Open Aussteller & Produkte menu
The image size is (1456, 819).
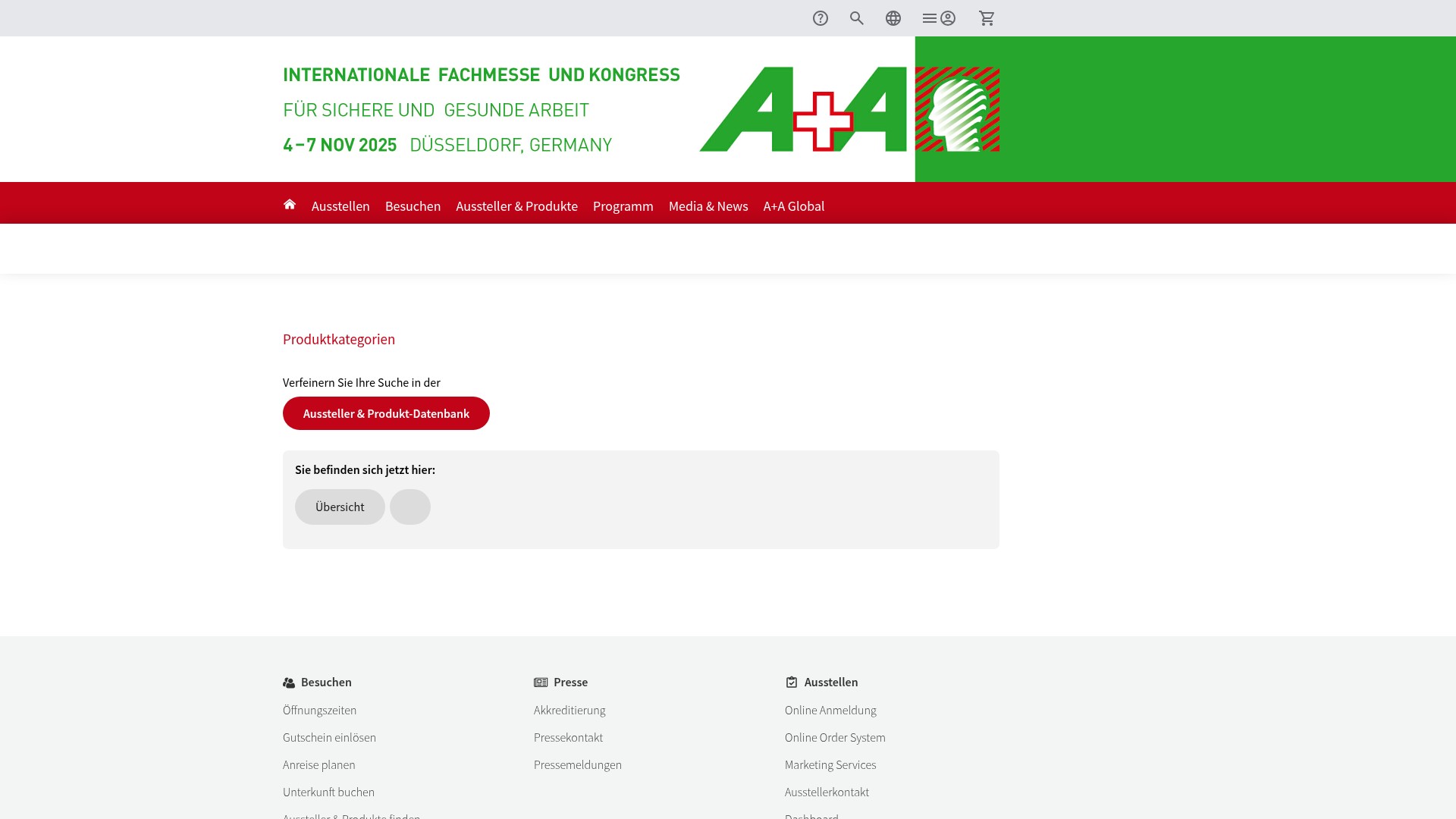tap(516, 206)
